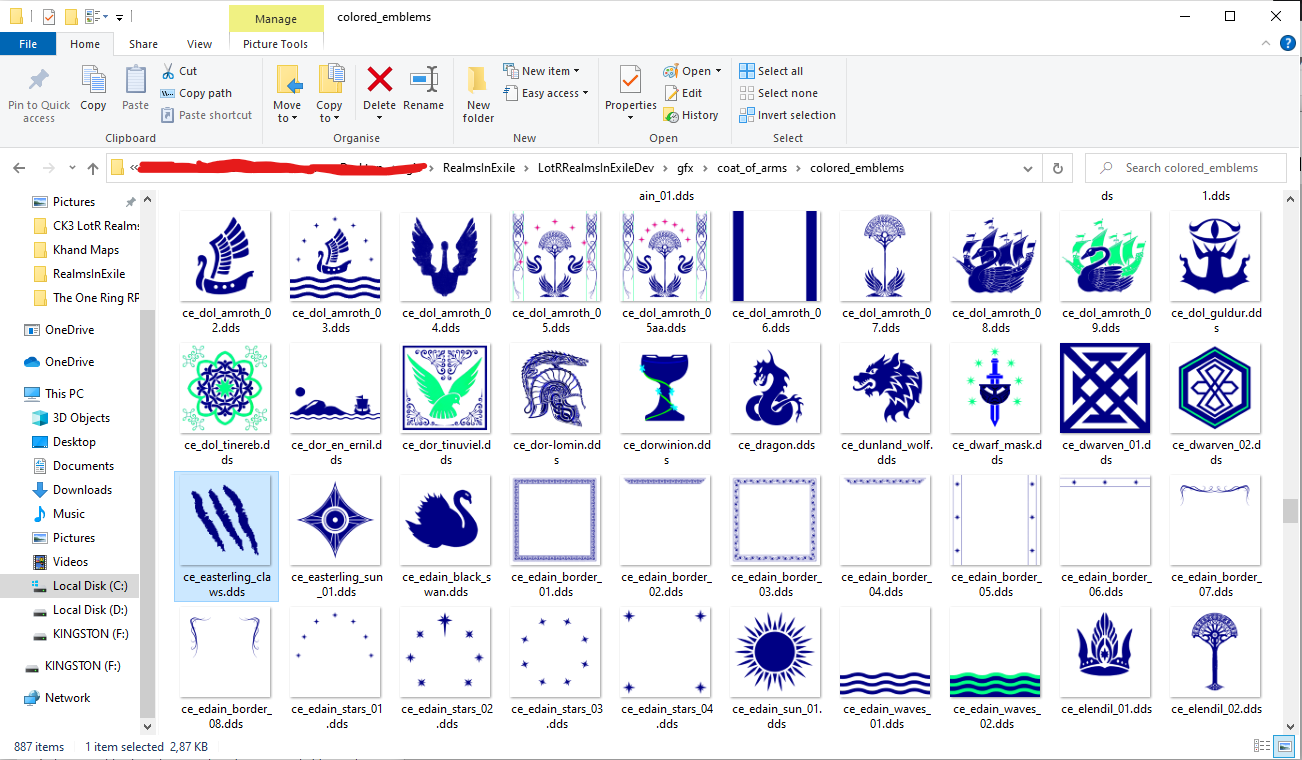Click the Rename icon

pos(424,79)
